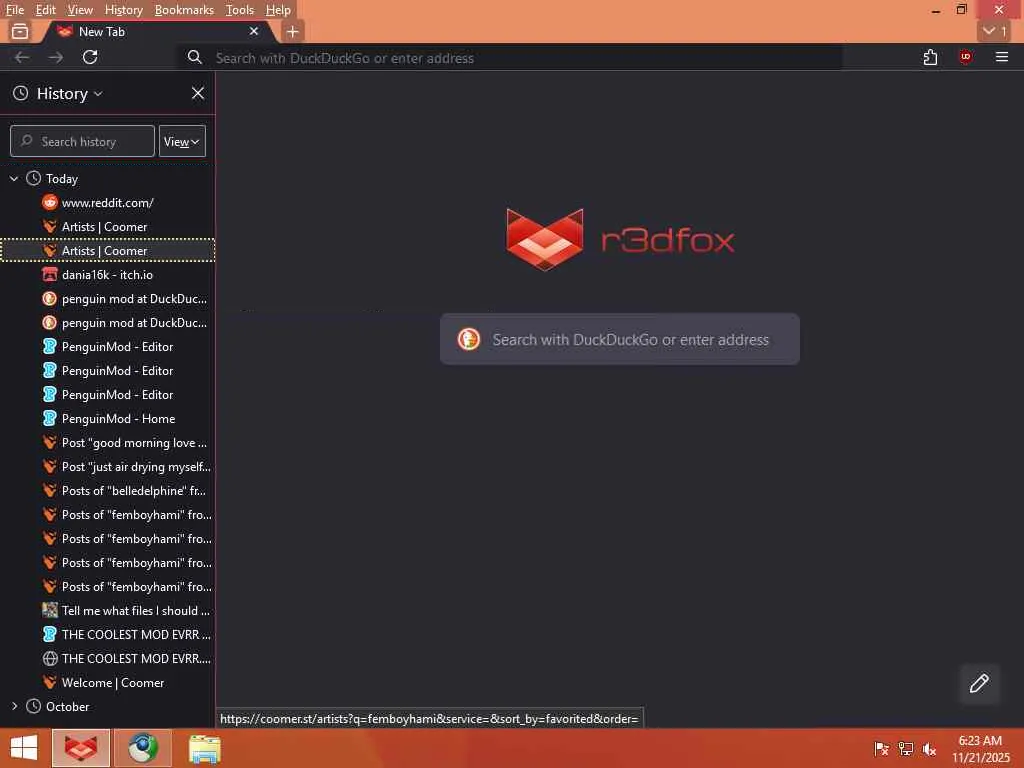Click the new tab page search box
Viewport: 1024px width, 768px height.
620,340
